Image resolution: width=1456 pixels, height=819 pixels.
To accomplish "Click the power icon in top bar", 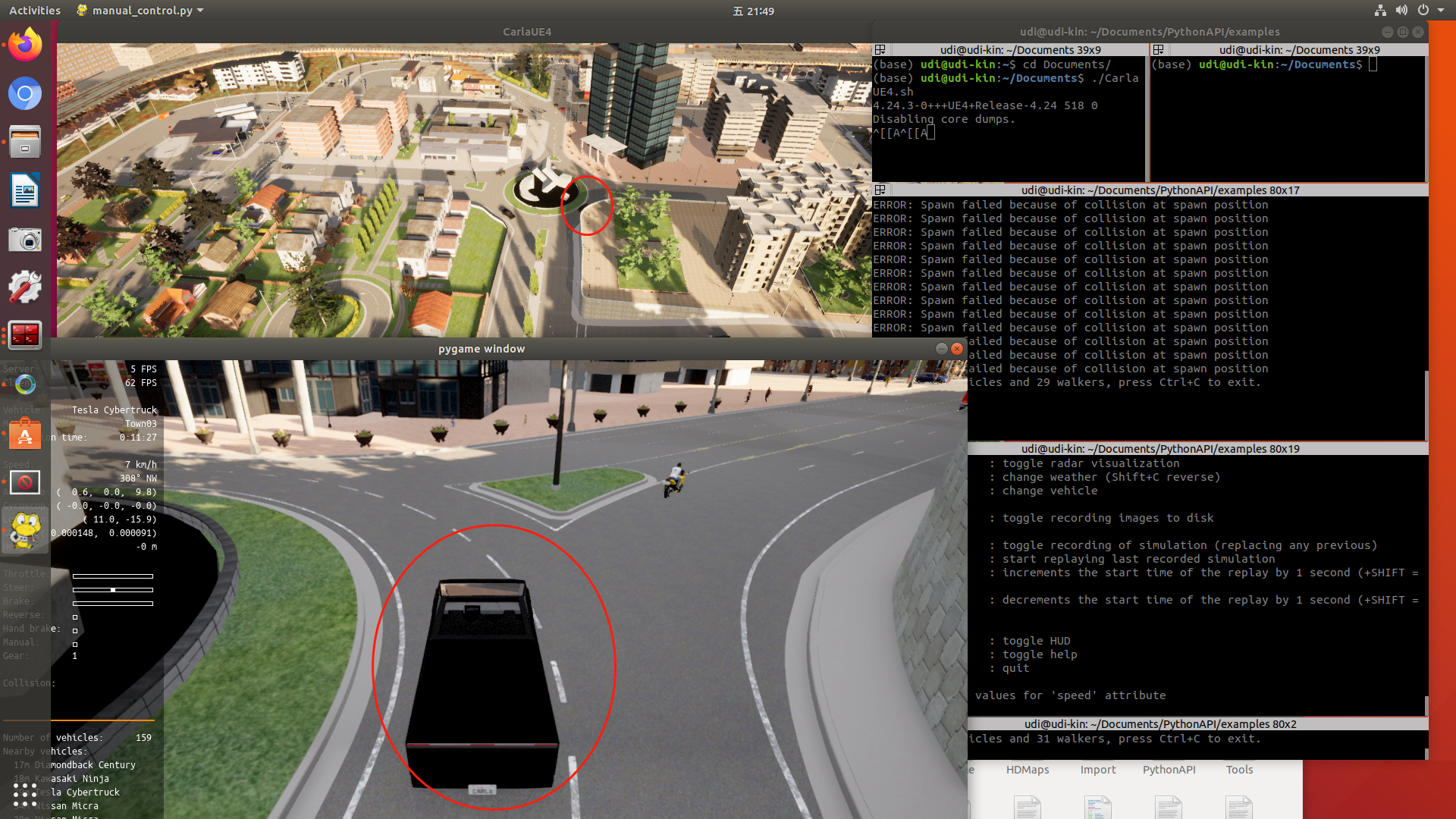I will point(1423,11).
